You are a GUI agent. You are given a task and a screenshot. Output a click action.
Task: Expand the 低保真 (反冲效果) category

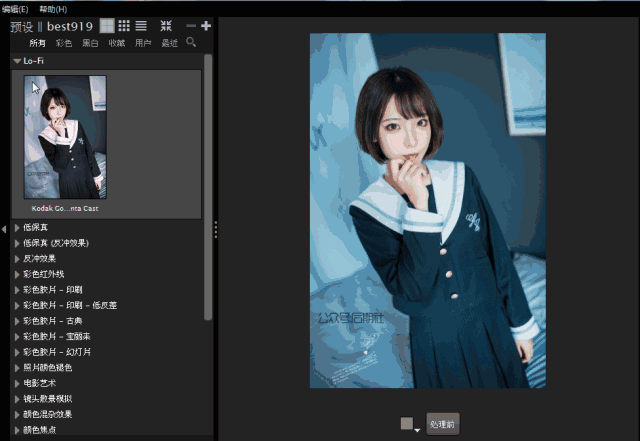click(17, 243)
